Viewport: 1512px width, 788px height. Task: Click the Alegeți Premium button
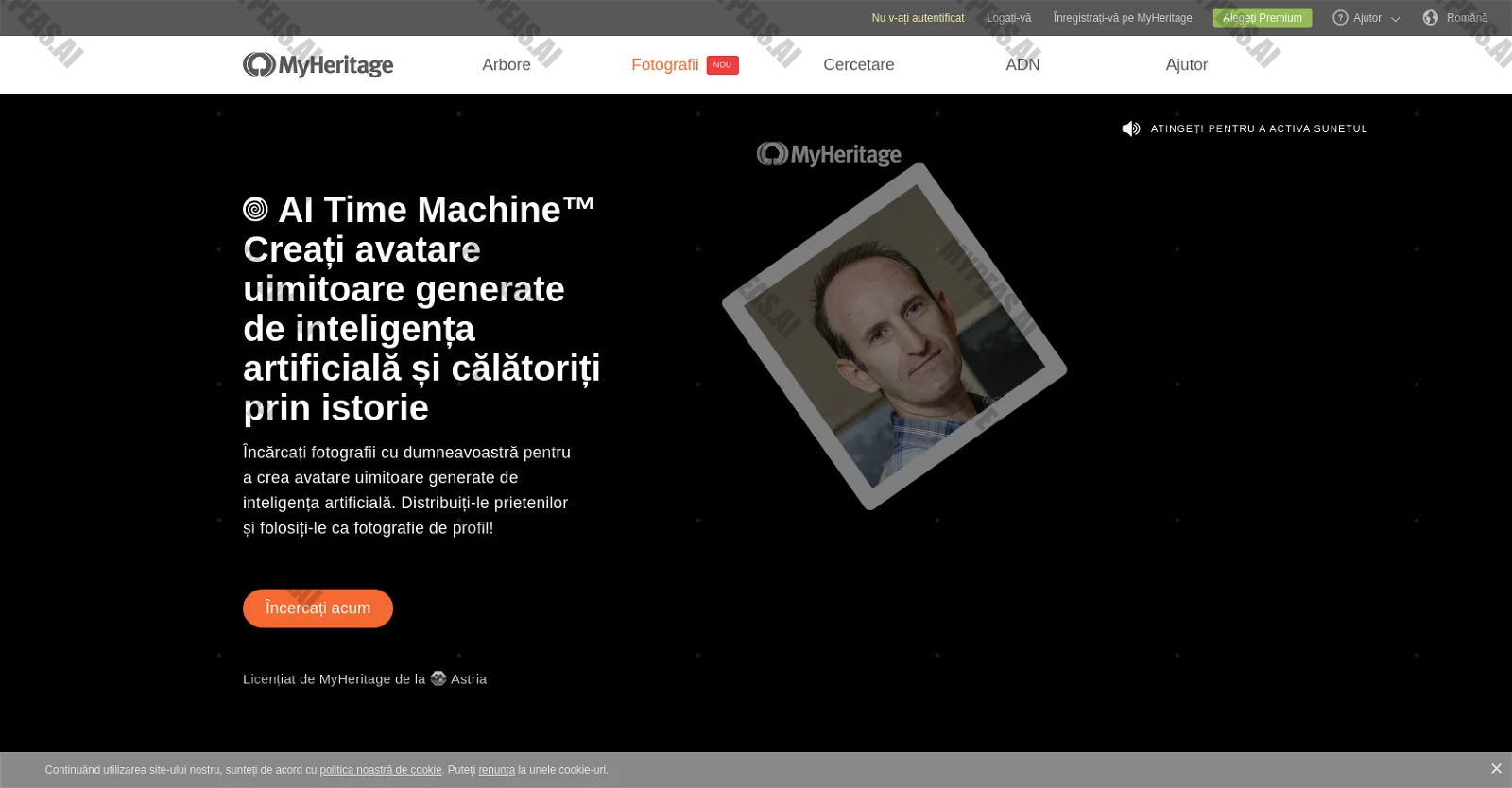[x=1263, y=18]
